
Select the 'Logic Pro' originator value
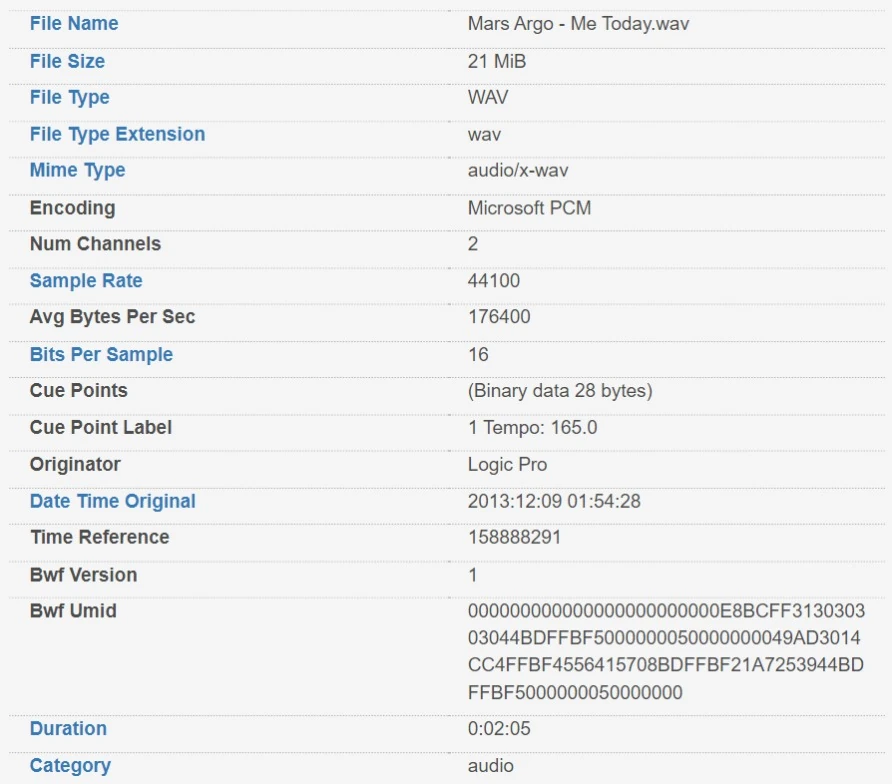click(507, 464)
